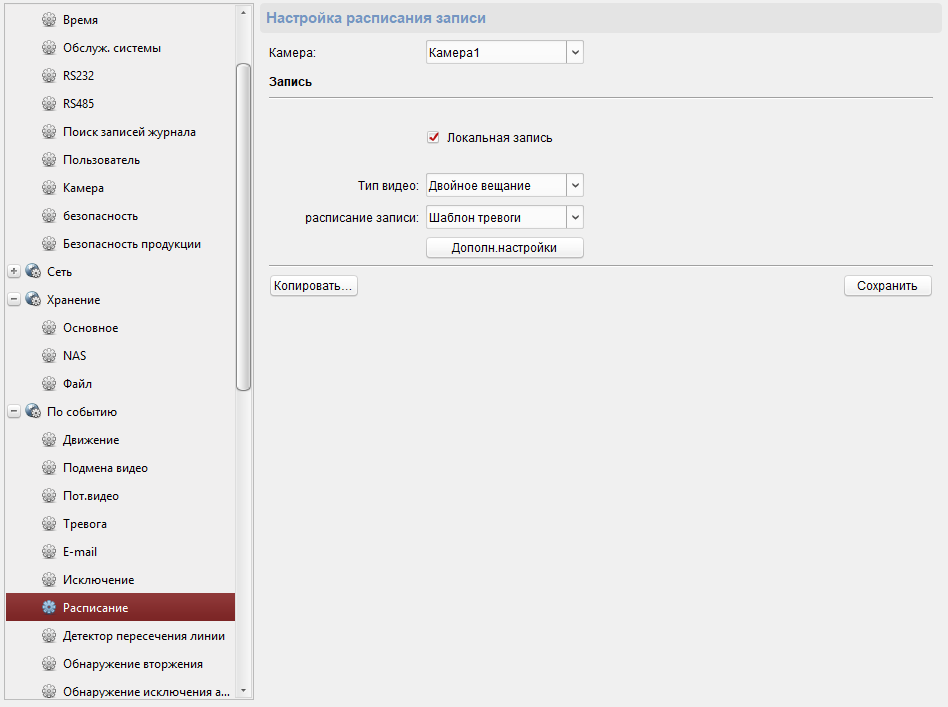Collapse the Хранение tree section
The width and height of the screenshot is (948, 707).
pyautogui.click(x=14, y=300)
